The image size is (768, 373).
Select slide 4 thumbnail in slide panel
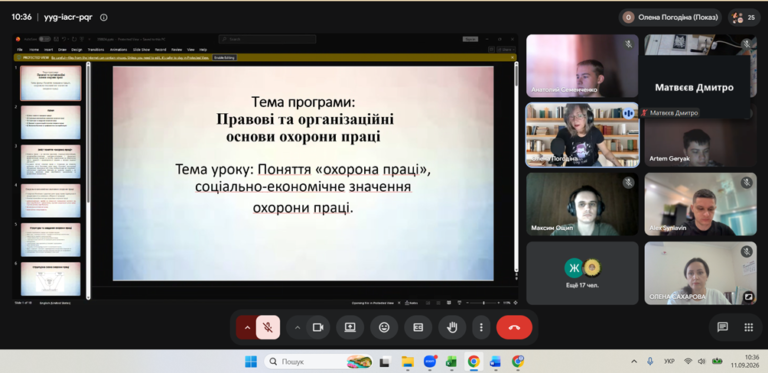pyautogui.click(x=50, y=200)
